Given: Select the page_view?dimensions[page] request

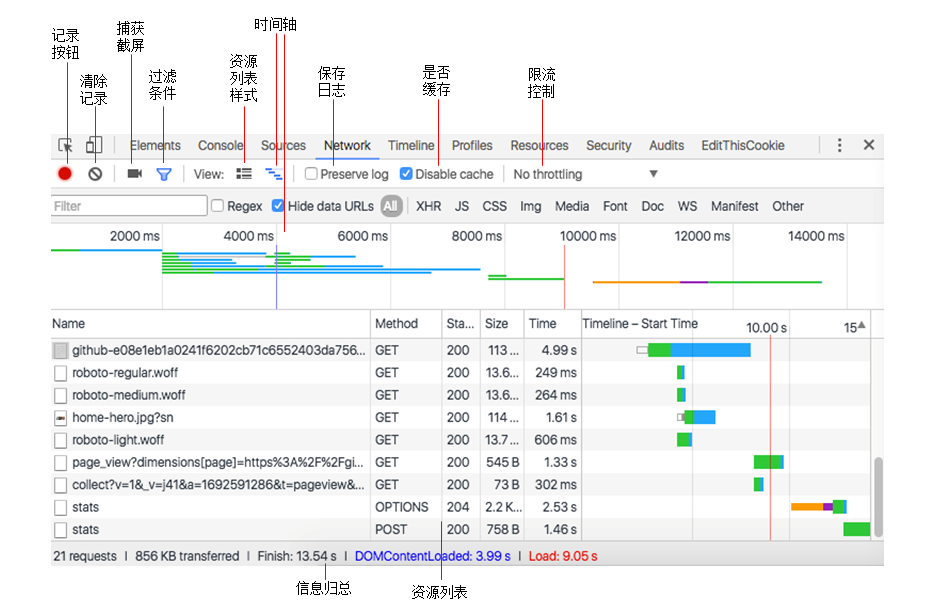Looking at the screenshot, I should pyautogui.click(x=460, y=462).
